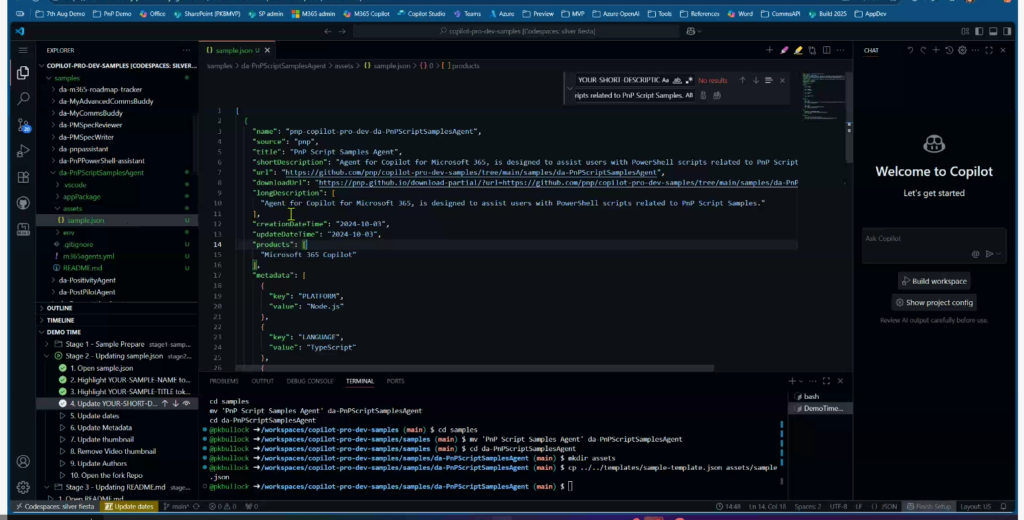The width and height of the screenshot is (1024, 520).
Task: Open Source Control view with badge 20
Action: (x=23, y=125)
